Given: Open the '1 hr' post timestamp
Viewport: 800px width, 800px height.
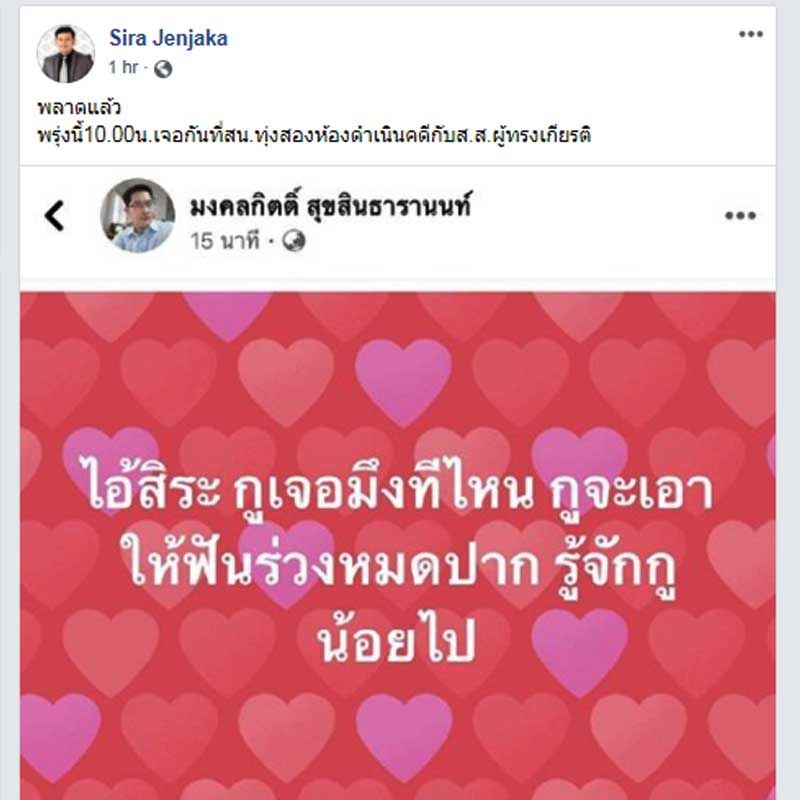Looking at the screenshot, I should pos(123,67).
